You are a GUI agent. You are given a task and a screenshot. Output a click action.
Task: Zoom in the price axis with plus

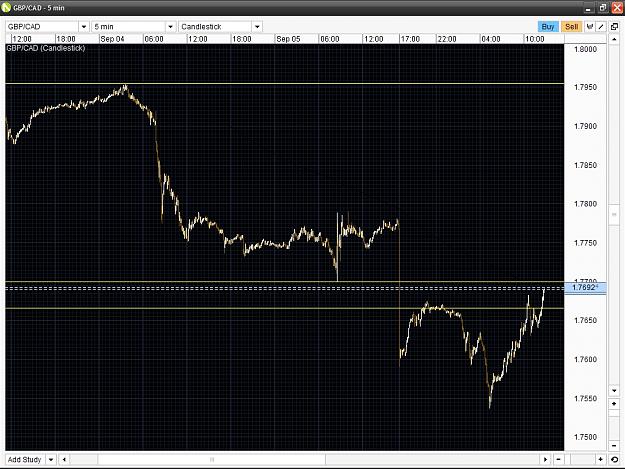[614, 404]
